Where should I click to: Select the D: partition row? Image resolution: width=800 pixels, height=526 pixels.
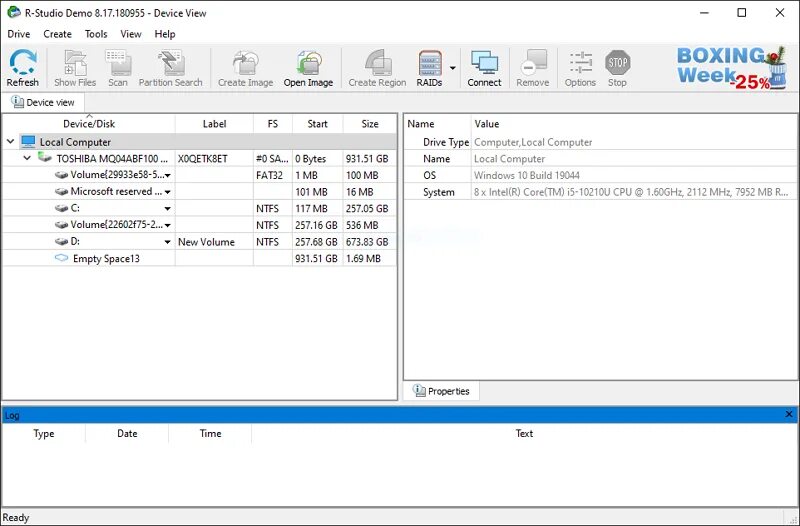[x=199, y=242]
